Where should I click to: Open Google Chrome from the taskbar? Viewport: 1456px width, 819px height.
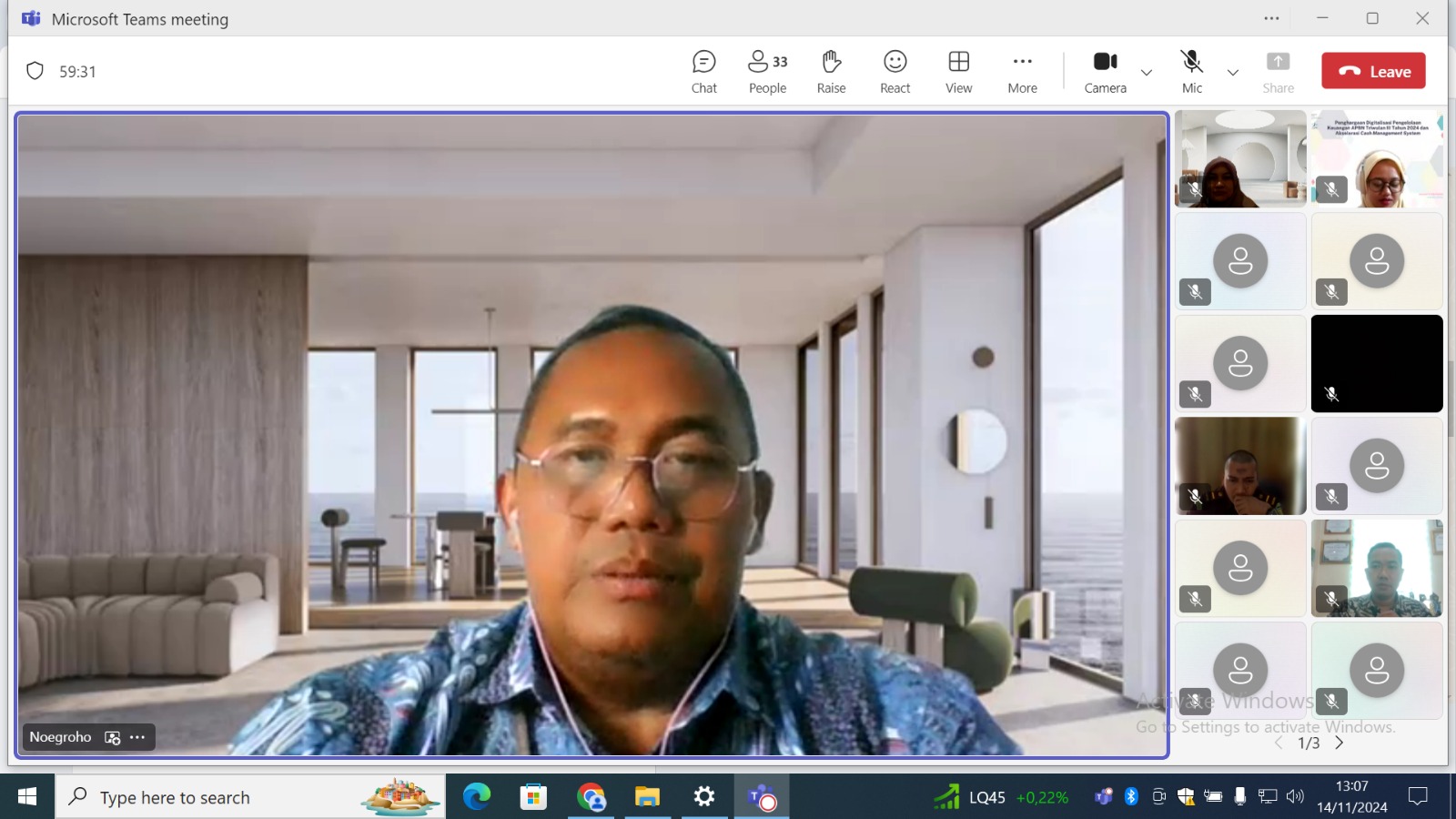tap(591, 797)
